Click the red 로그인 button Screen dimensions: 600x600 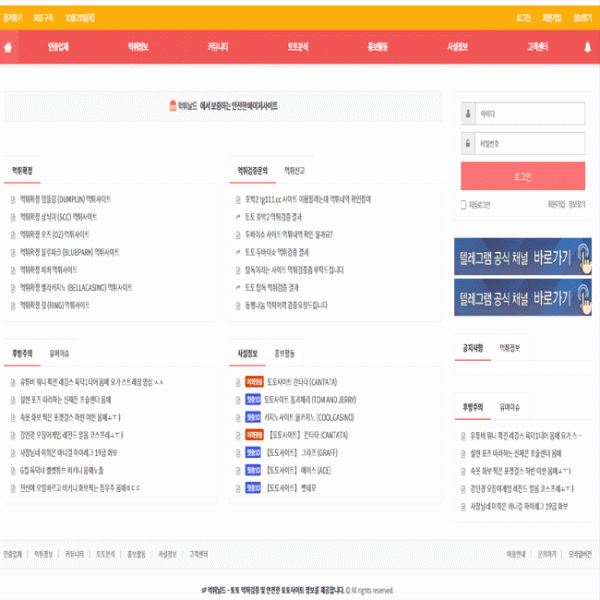click(523, 176)
